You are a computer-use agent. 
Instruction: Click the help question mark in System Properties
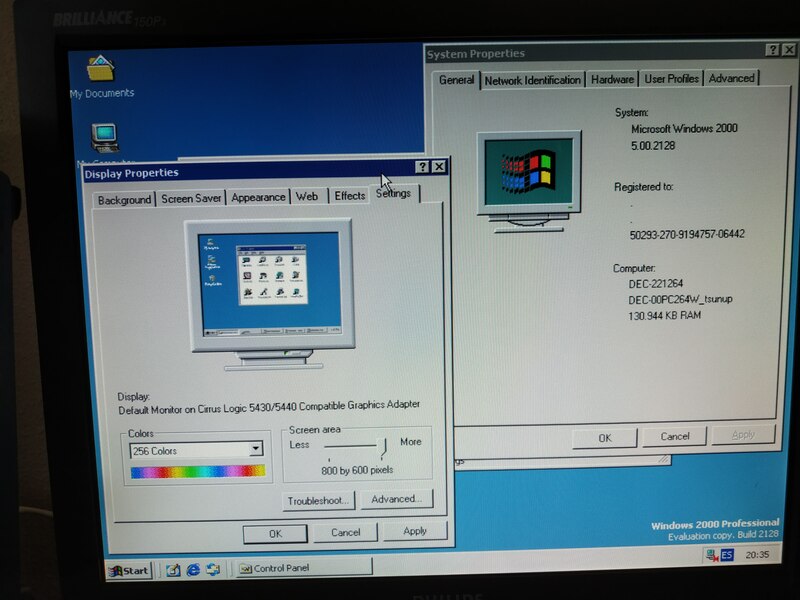[x=772, y=50]
